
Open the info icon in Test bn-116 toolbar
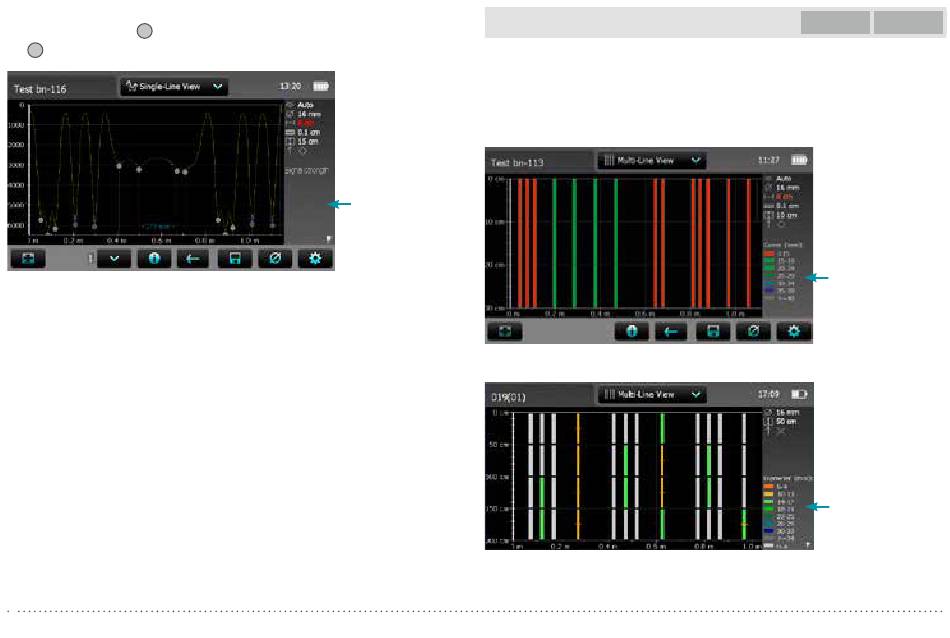tap(154, 259)
